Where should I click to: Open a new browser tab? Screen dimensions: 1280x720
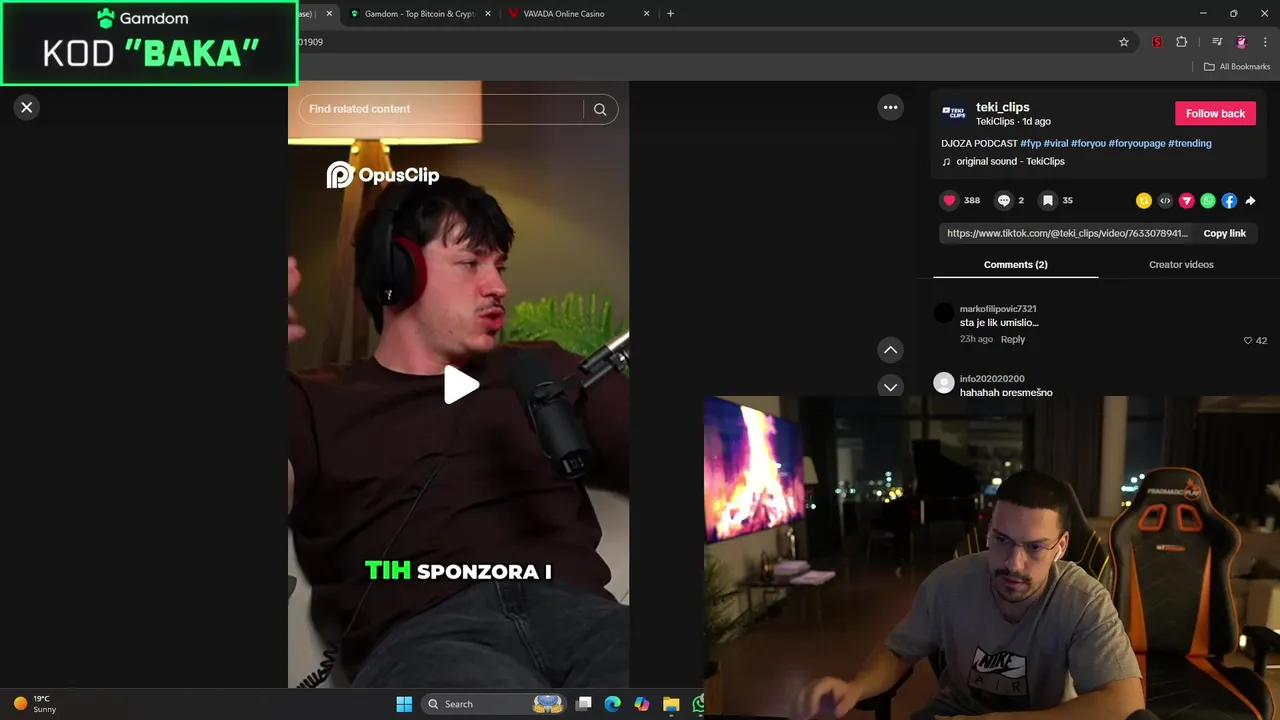670,14
